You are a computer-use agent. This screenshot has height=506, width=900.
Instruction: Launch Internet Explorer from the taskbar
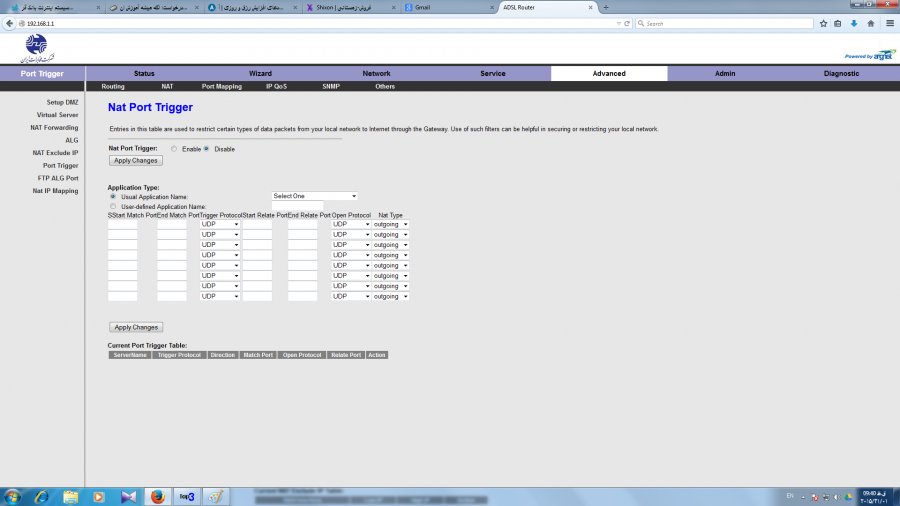click(41, 497)
